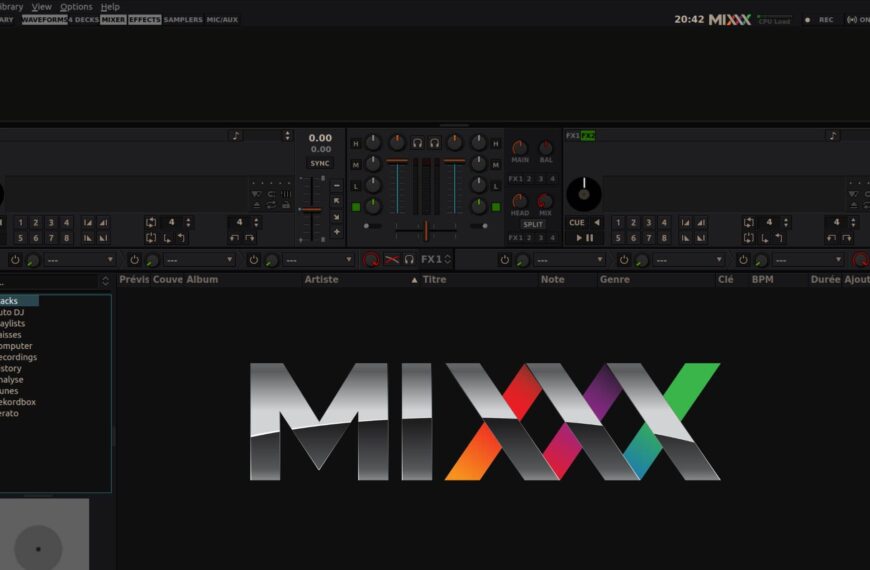This screenshot has height=570, width=870.
Task: Click the crossfader handle
Action: click(426, 230)
